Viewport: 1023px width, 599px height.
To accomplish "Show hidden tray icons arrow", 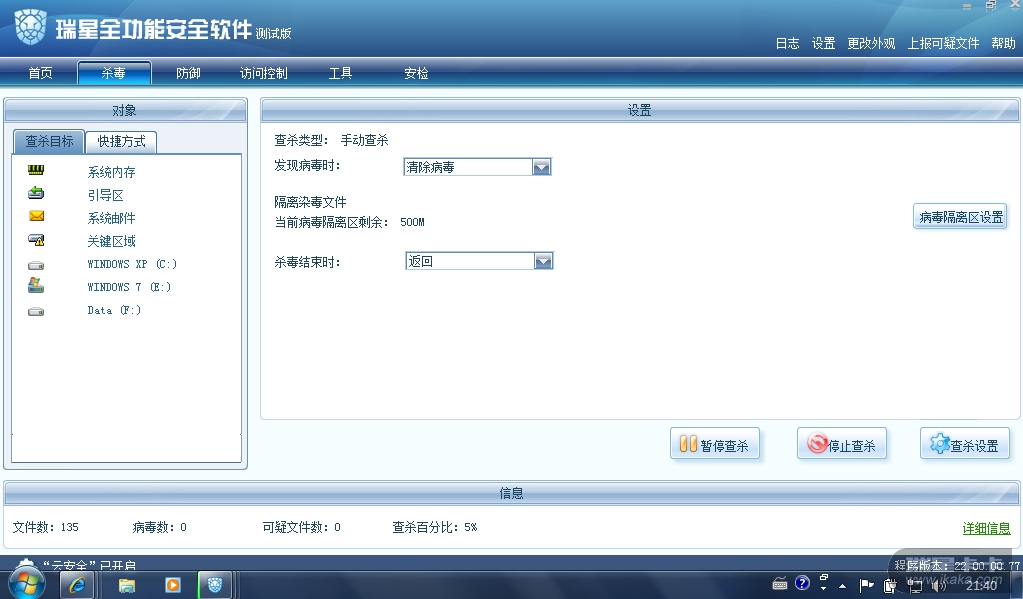I will coord(843,586).
